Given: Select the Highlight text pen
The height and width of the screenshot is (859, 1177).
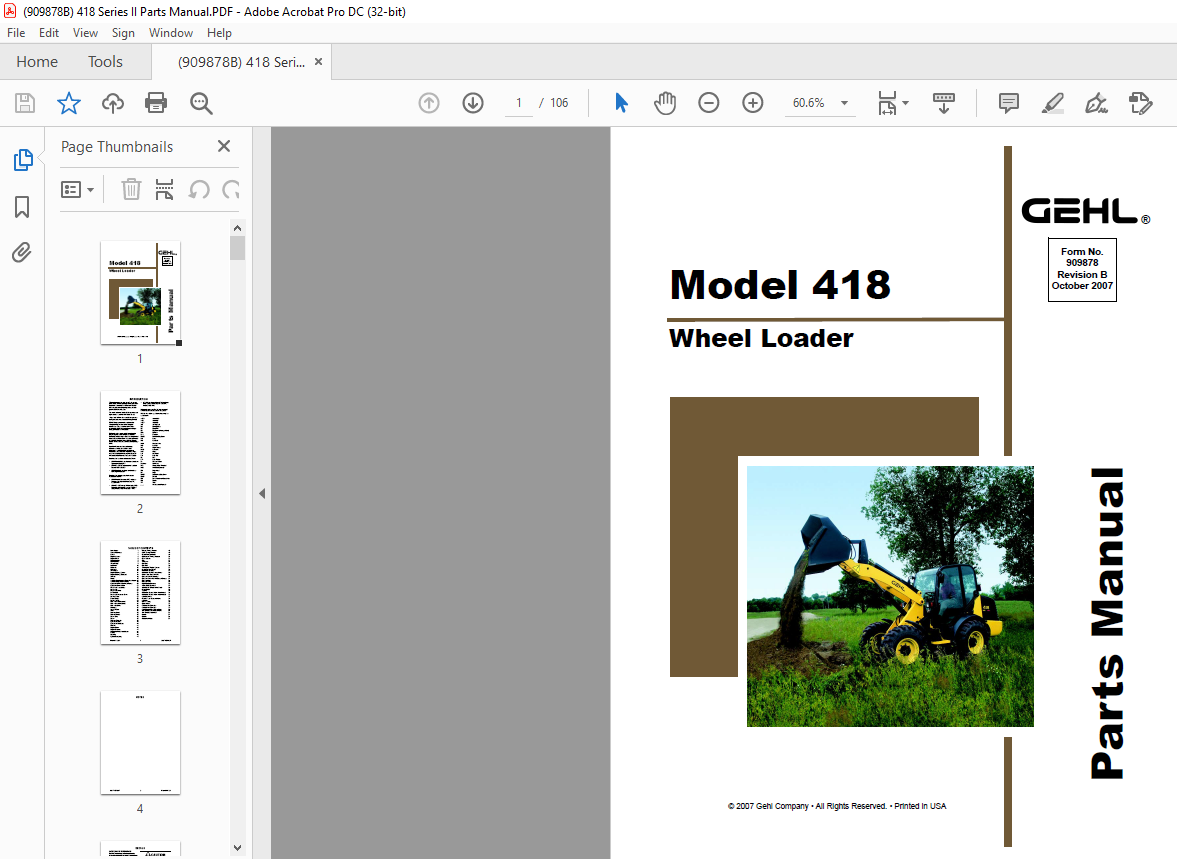Looking at the screenshot, I should (1052, 103).
